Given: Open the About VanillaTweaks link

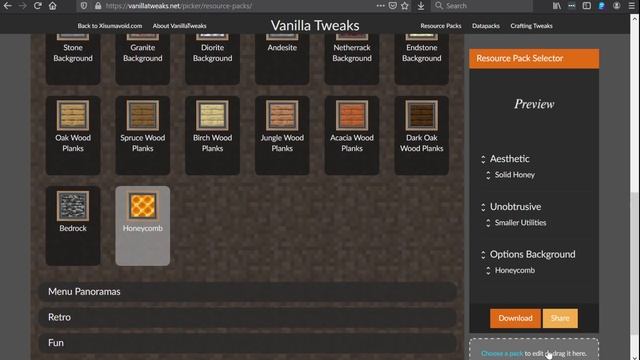Looking at the screenshot, I should (179, 26).
